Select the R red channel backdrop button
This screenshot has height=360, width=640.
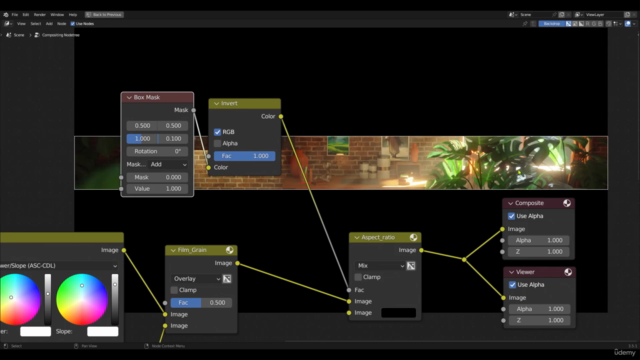click(x=588, y=24)
